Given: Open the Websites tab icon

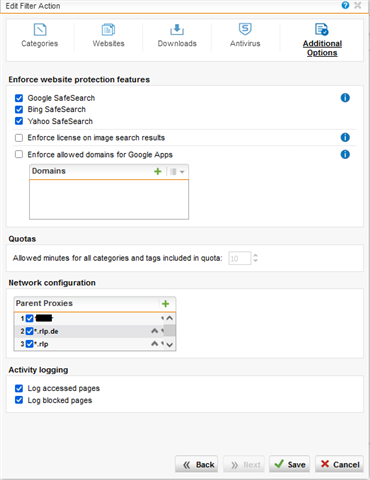Looking at the screenshot, I should tap(108, 30).
